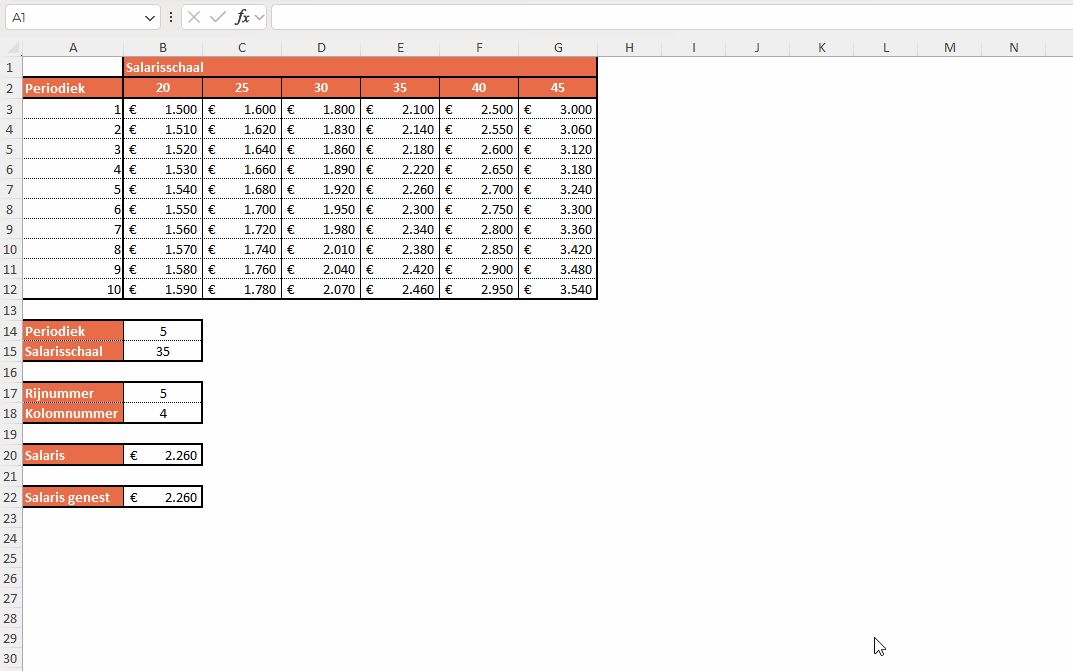Click the Select All corner triangle
Screen dimensions: 1073x671
(12, 47)
